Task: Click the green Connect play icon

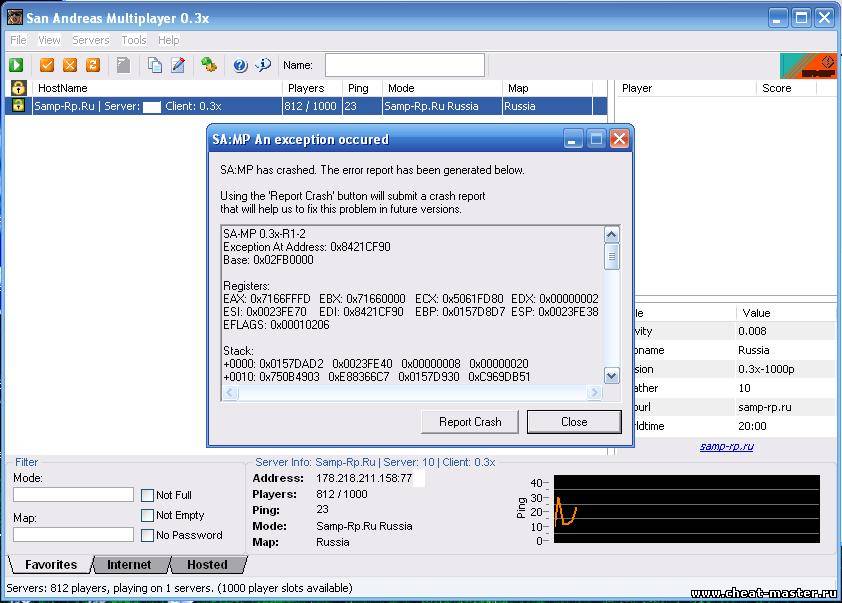Action: 16,65
